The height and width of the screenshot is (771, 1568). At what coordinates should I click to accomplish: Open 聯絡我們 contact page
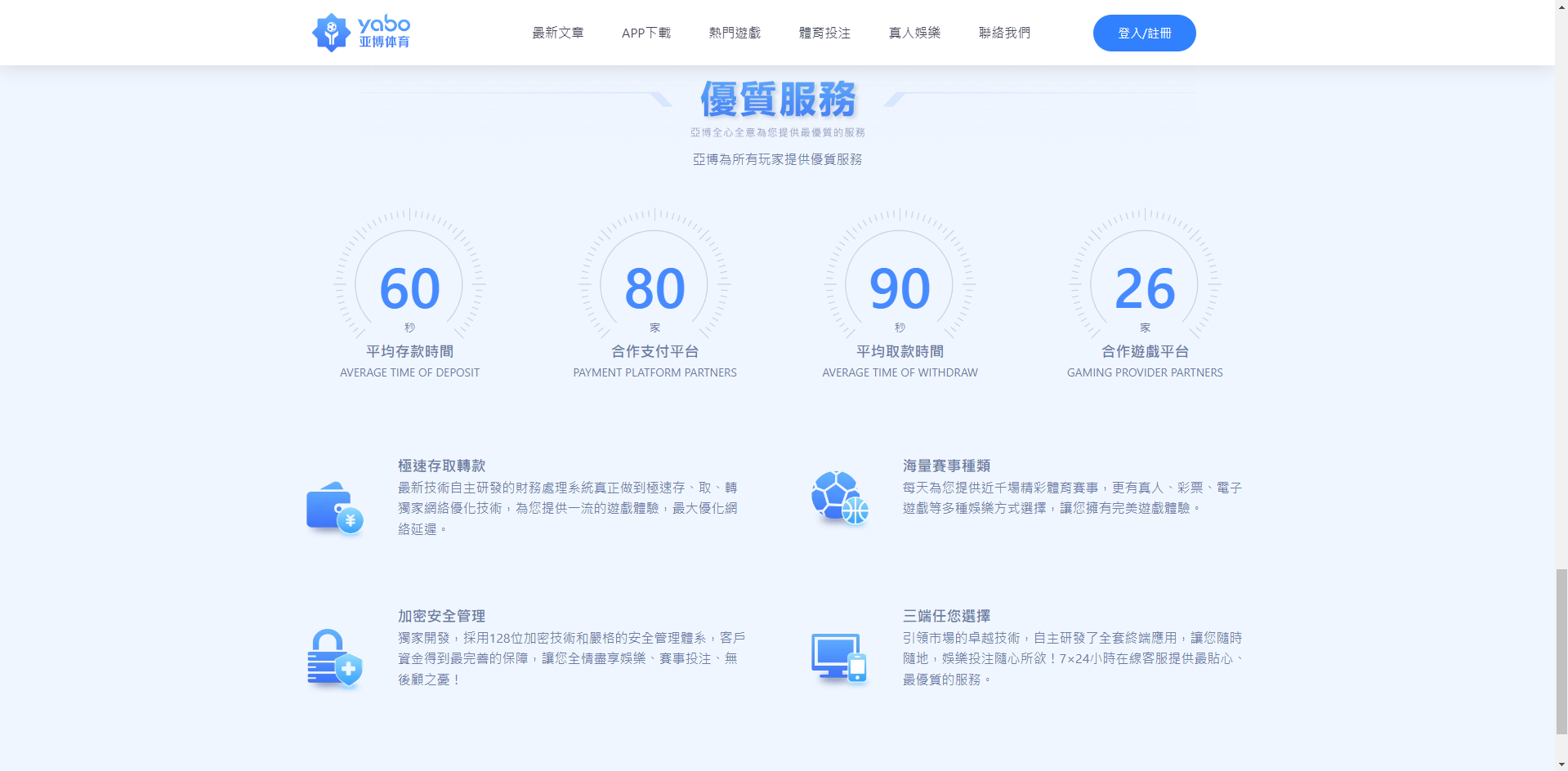[x=1004, y=33]
